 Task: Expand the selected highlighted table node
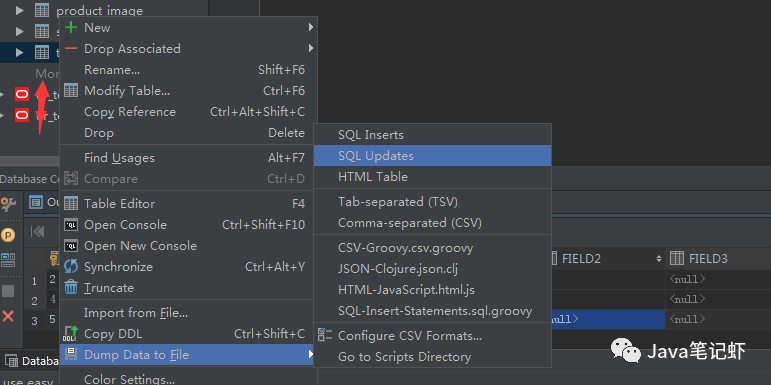point(20,53)
